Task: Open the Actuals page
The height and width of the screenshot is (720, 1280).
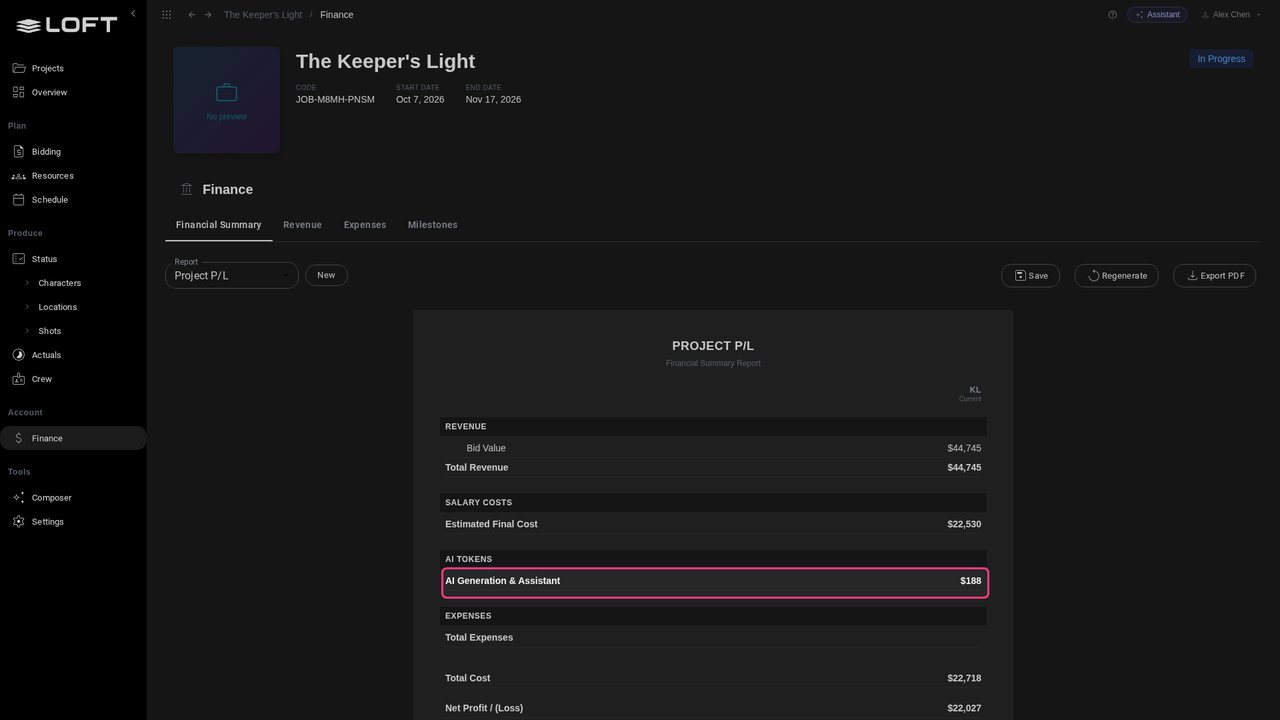Action: pos(73,355)
